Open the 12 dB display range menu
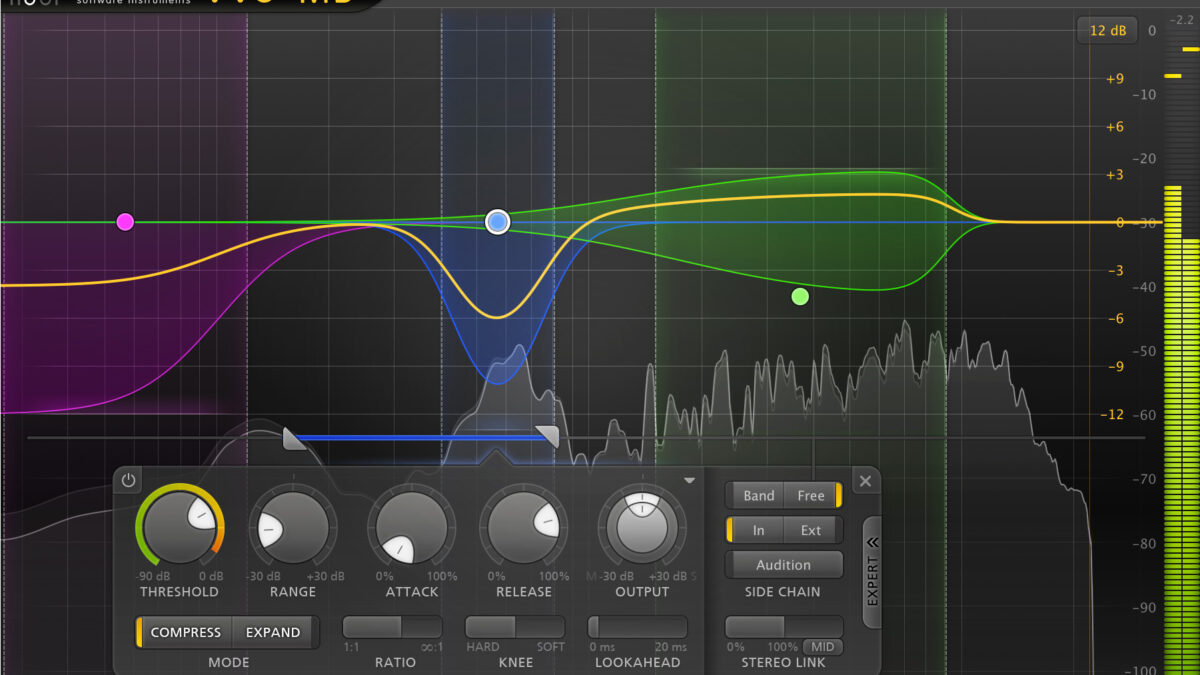 pos(1107,31)
